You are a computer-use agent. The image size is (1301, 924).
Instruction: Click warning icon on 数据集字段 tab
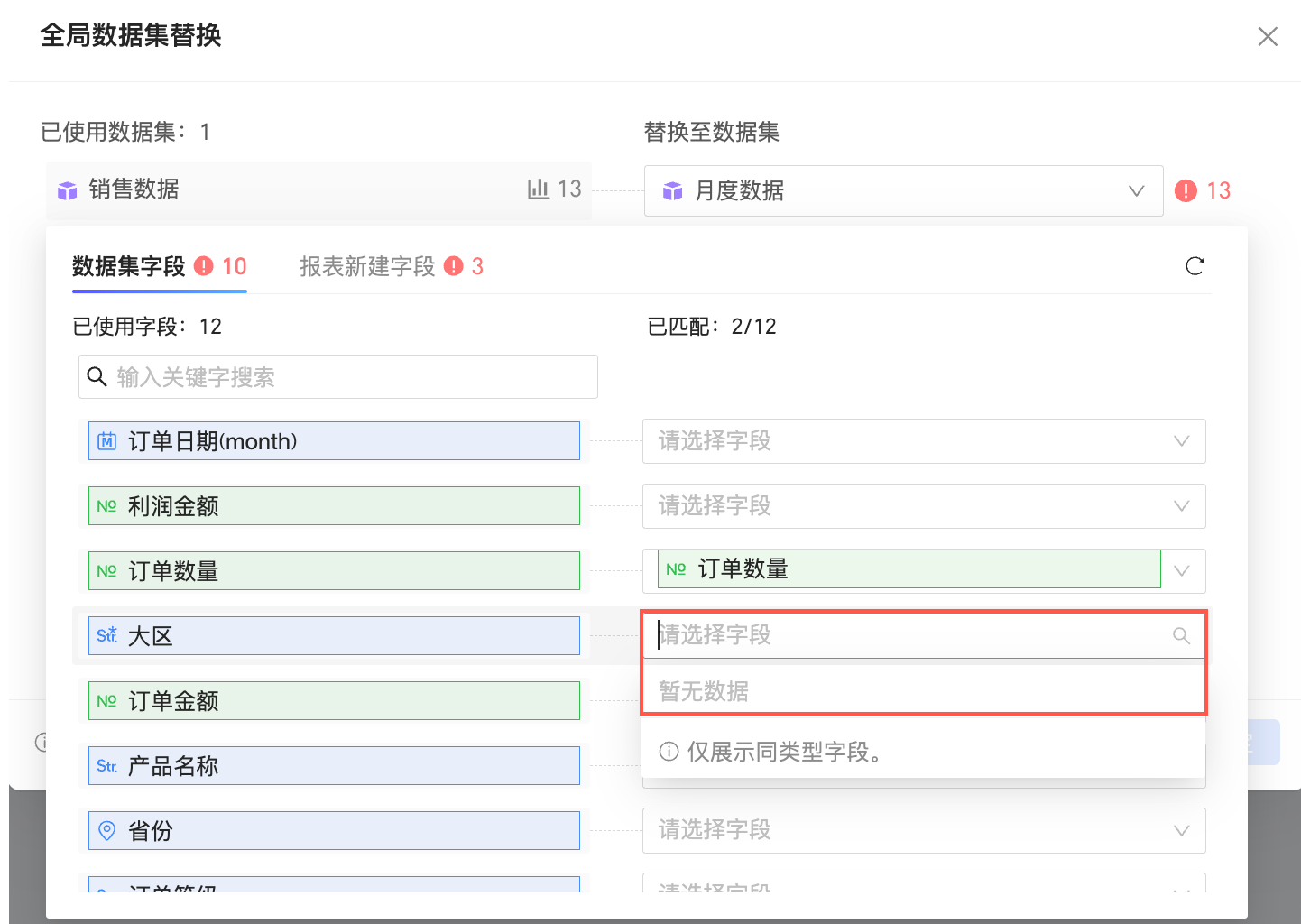click(205, 266)
